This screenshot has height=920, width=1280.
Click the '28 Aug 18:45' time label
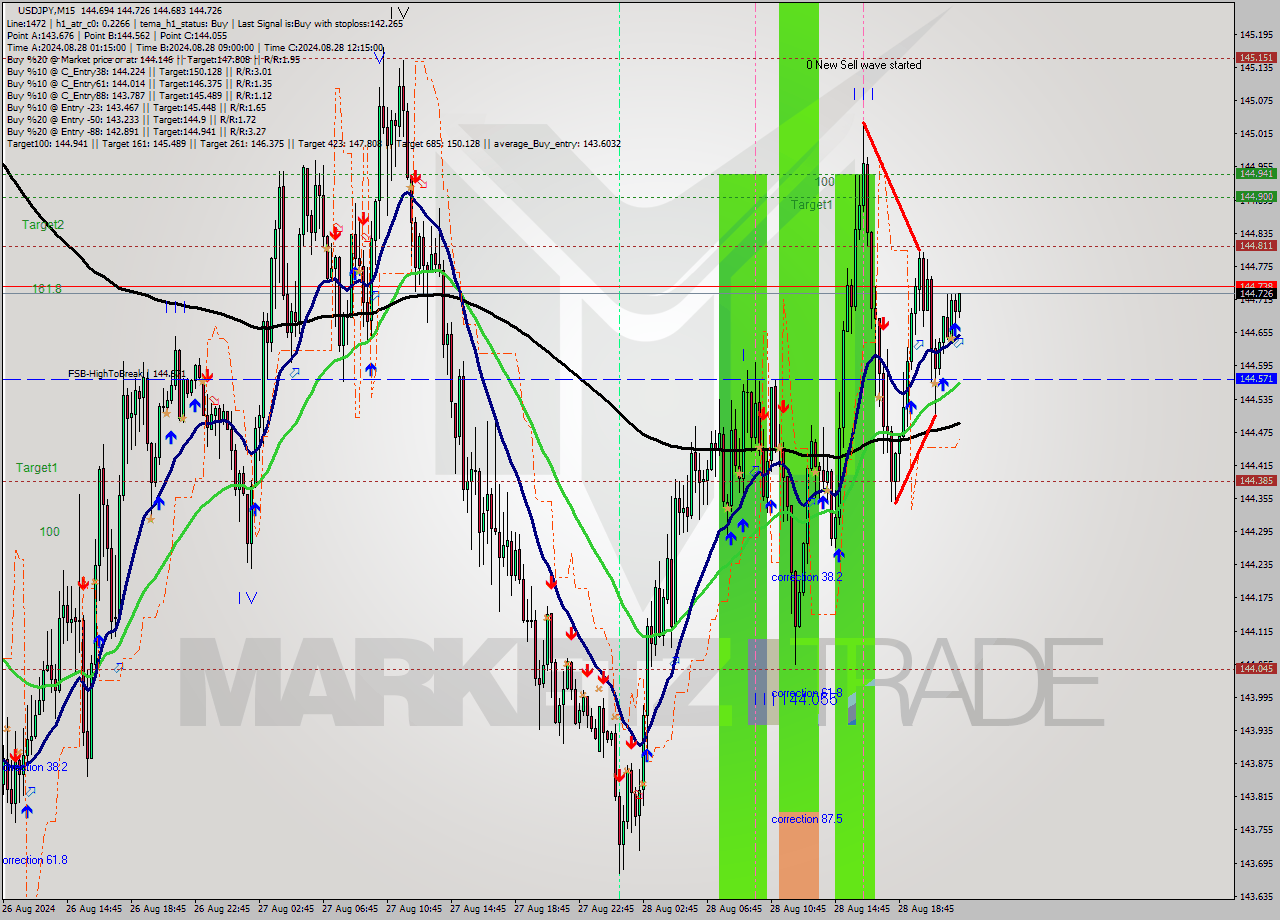[926, 909]
